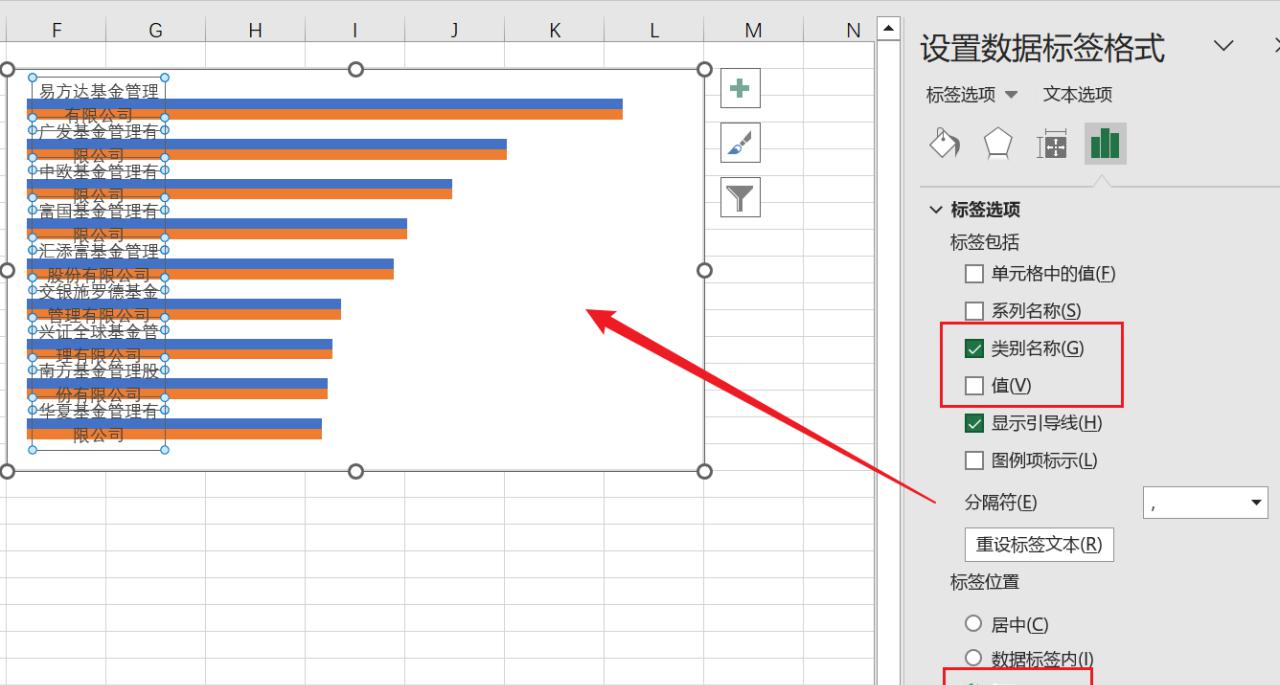The image size is (1280, 685).
Task: Open the Chart Styles paintbrush button
Action: pos(740,143)
